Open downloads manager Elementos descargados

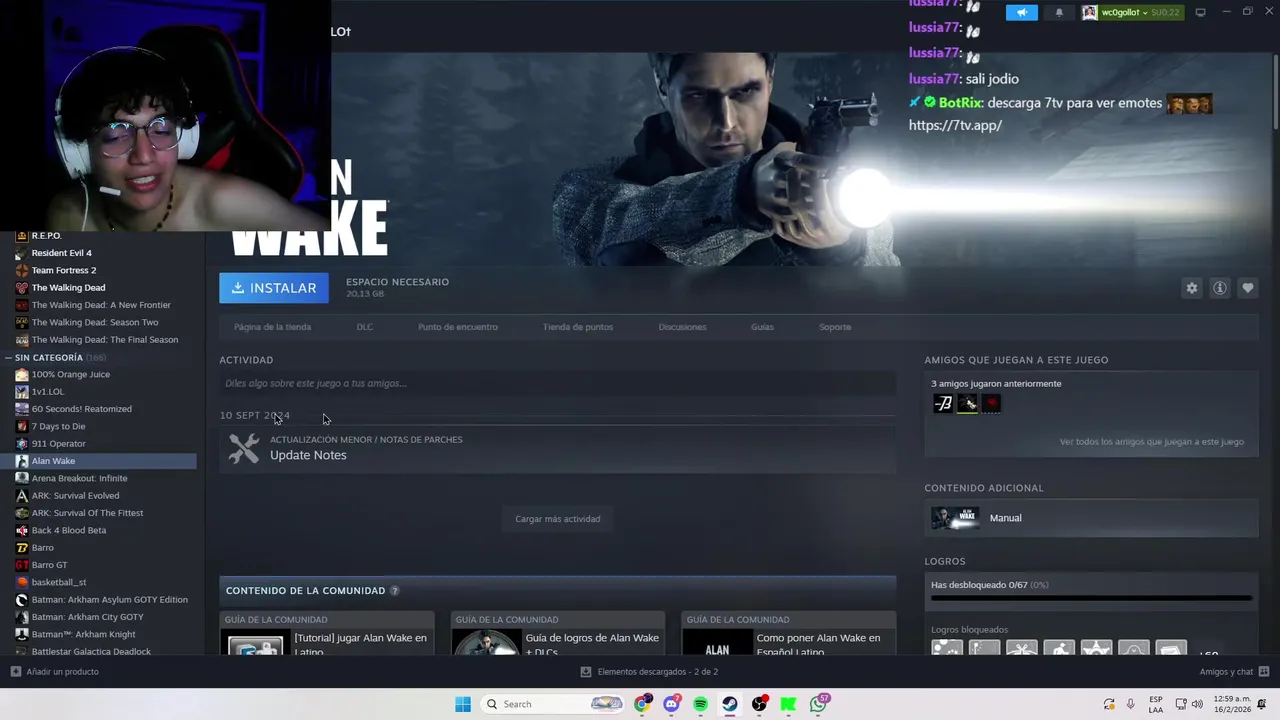click(x=649, y=672)
